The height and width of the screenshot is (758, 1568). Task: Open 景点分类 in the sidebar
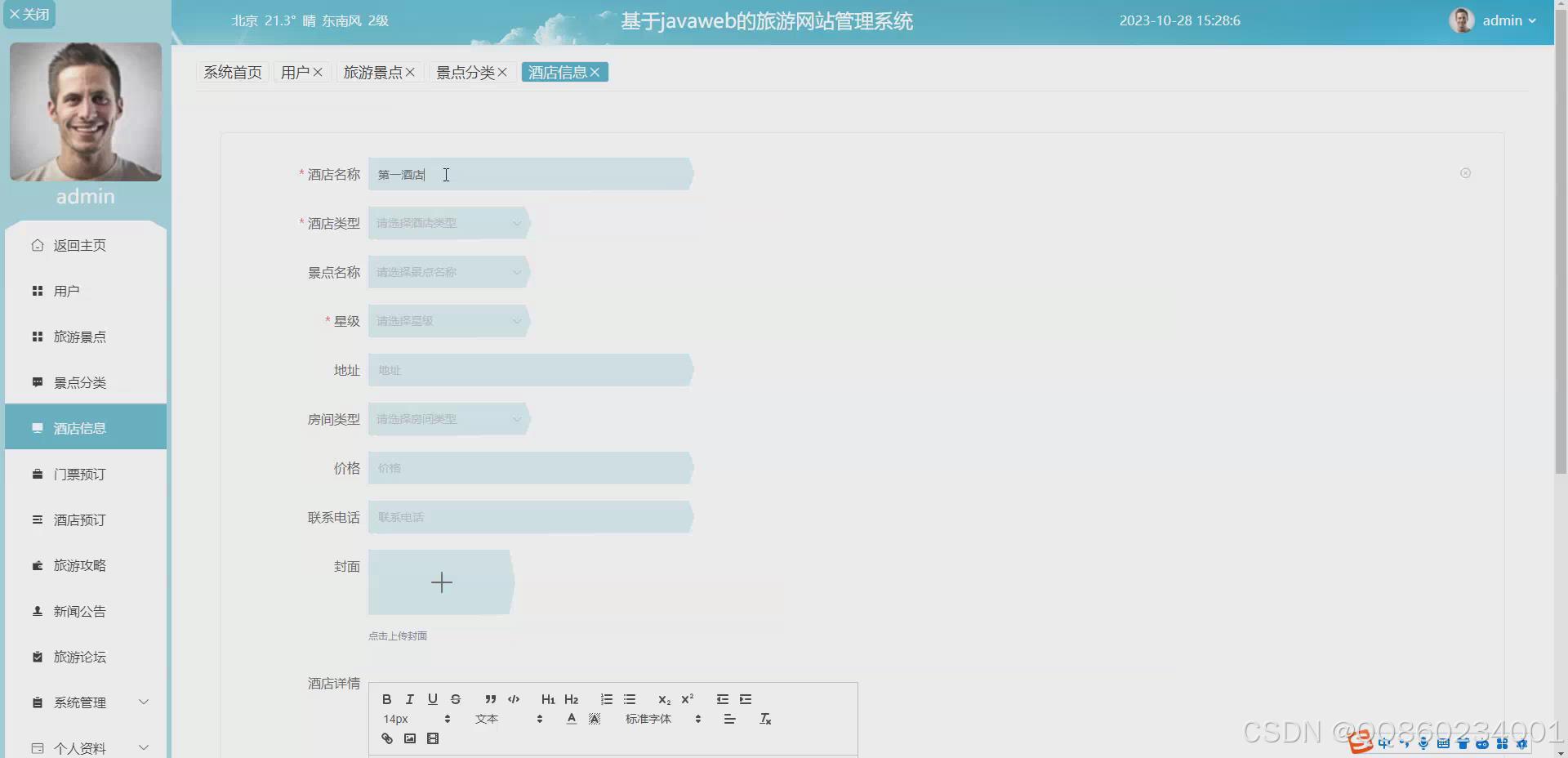point(86,382)
